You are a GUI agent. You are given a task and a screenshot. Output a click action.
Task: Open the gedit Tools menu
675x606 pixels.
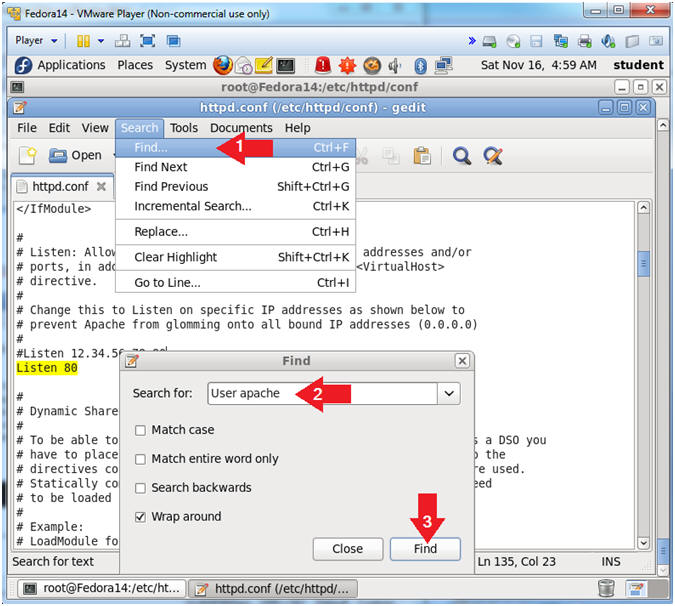[184, 128]
